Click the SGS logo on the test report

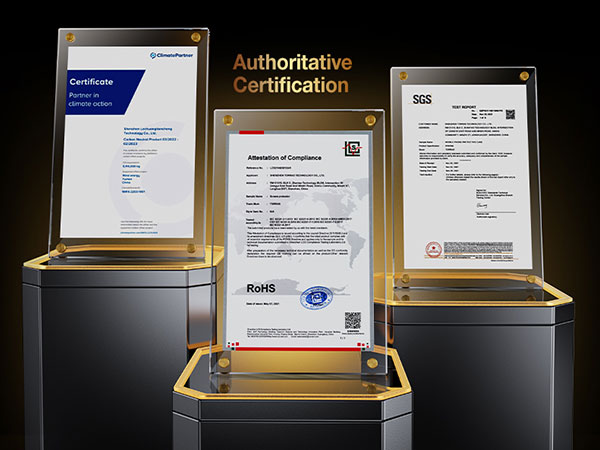click(420, 100)
